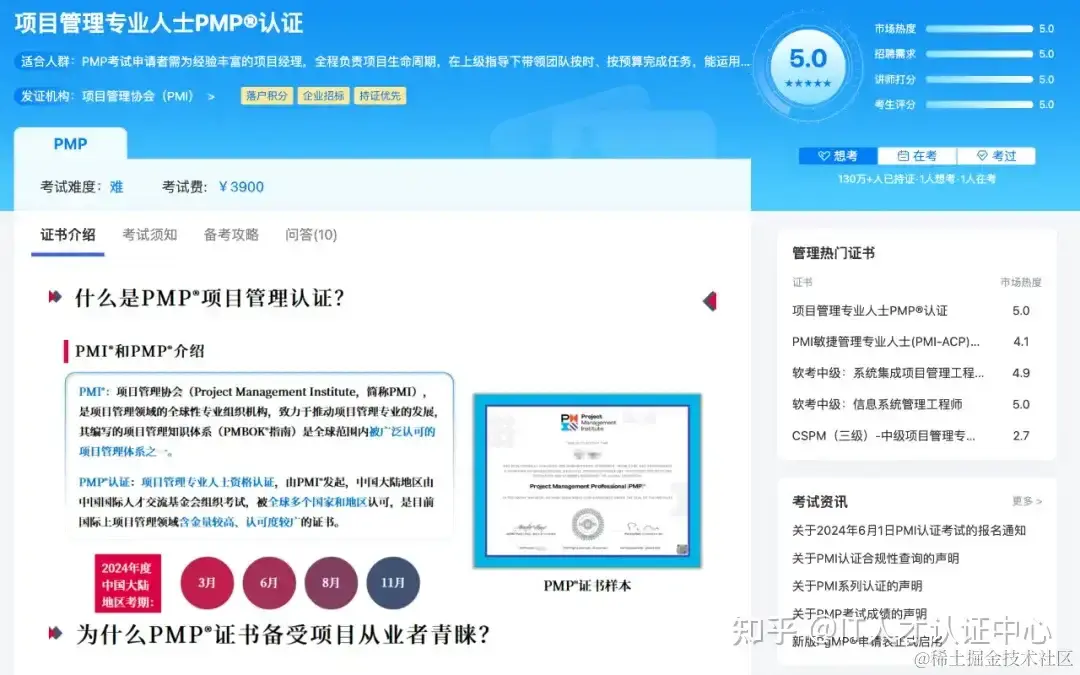The image size is (1080, 675).
Task: Click the PMP certificate sample image
Action: [x=587, y=481]
